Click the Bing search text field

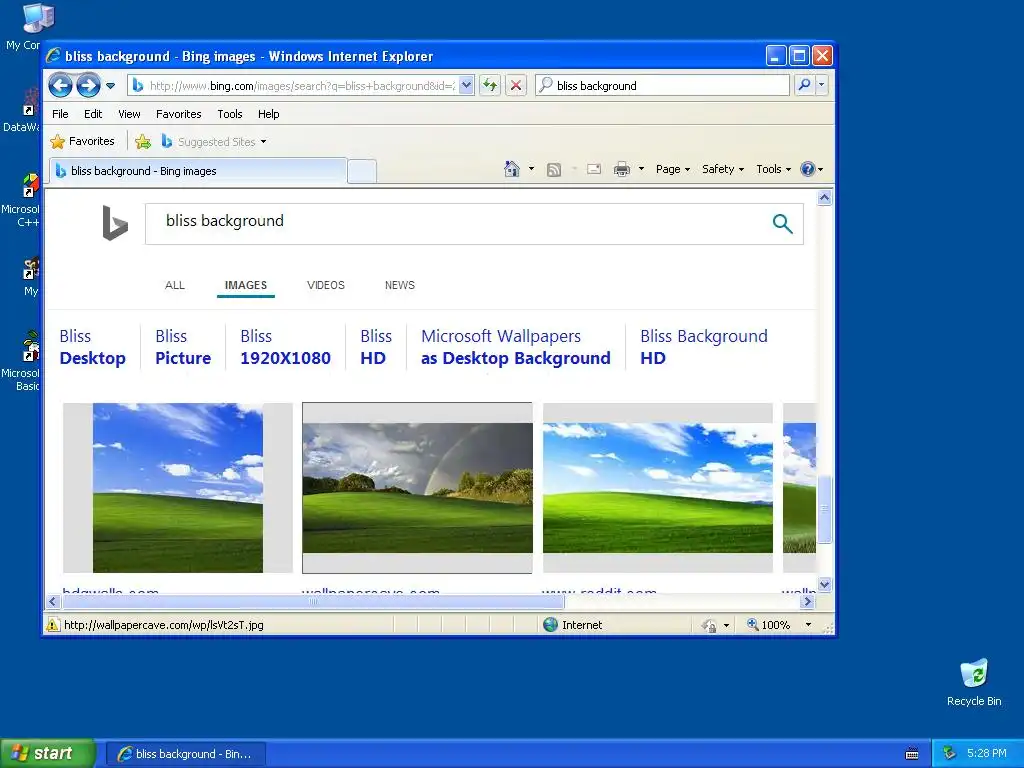tap(457, 223)
